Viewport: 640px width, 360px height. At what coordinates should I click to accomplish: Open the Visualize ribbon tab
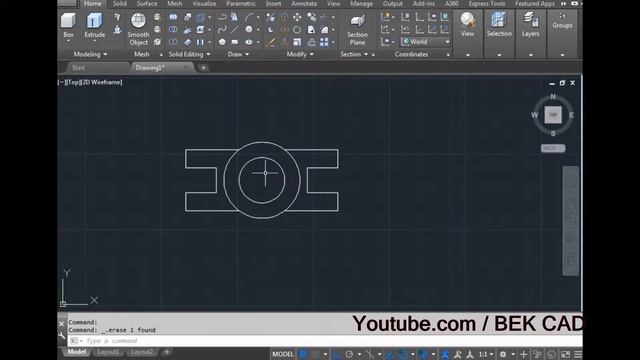(x=204, y=4)
